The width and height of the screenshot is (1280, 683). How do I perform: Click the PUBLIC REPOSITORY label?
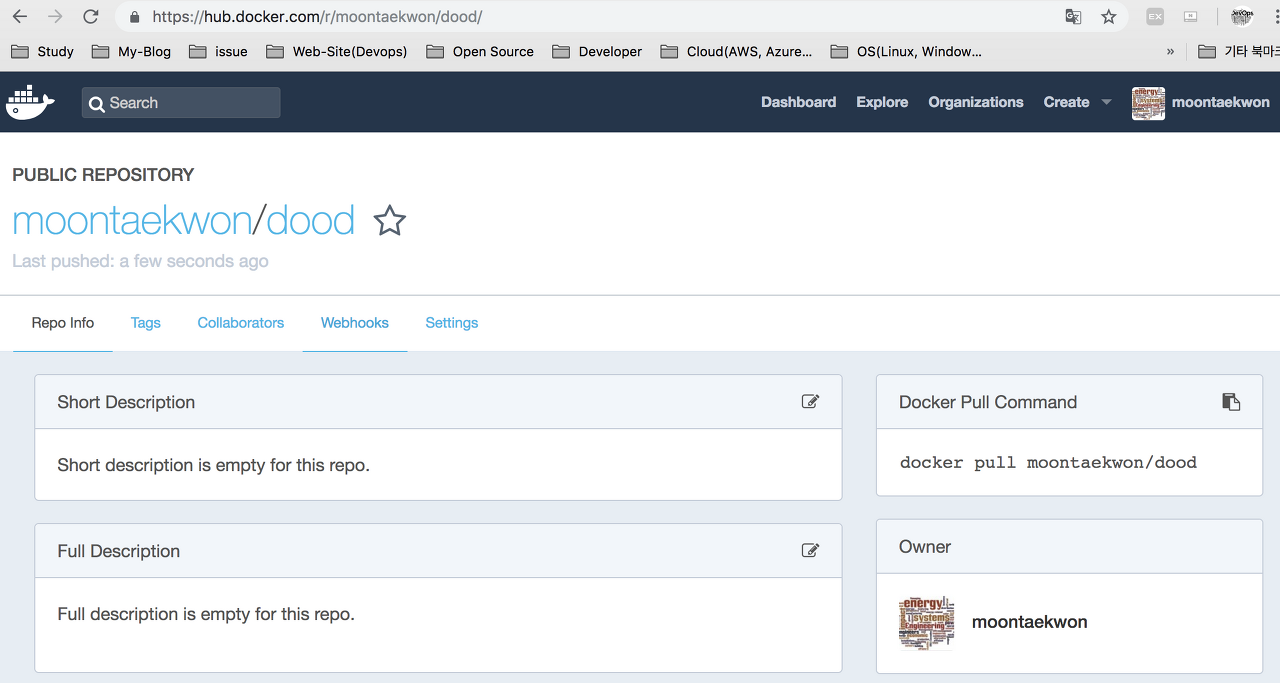(103, 175)
